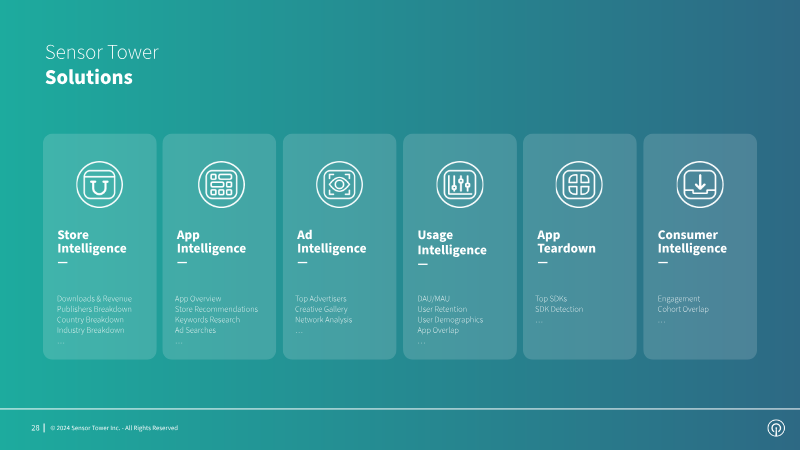Click the Downloads & Revenue text

coord(94,298)
